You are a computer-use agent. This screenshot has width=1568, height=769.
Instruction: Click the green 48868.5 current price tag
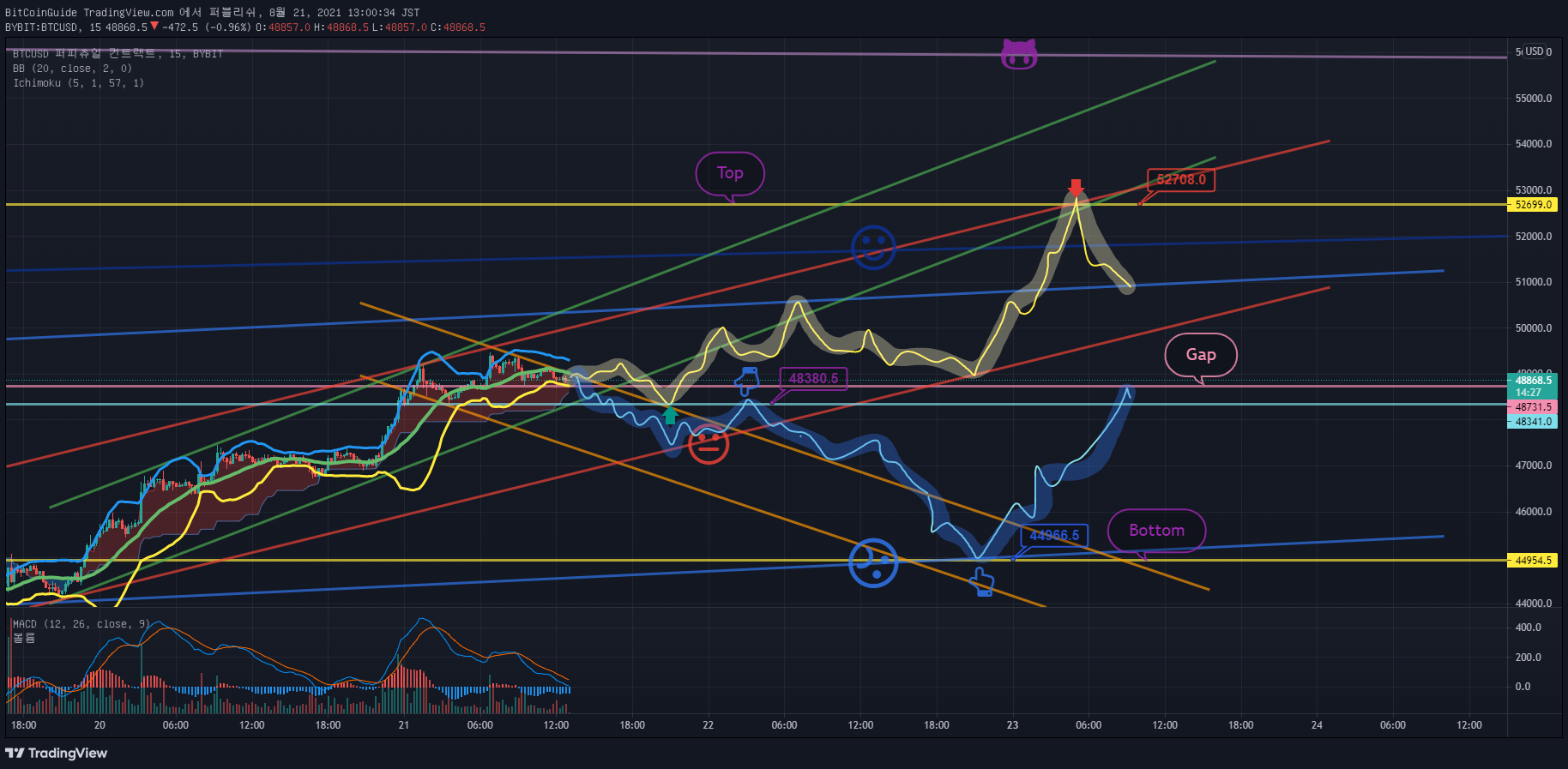click(x=1532, y=381)
